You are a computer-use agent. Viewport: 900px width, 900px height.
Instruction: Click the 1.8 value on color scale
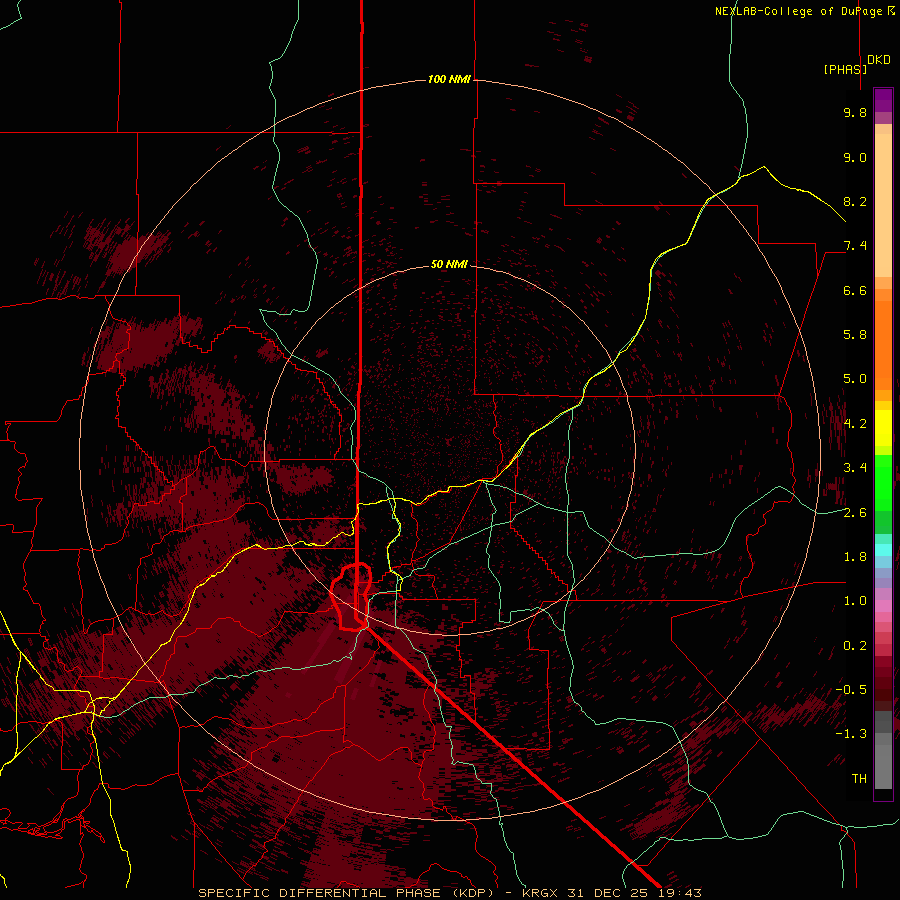(x=855, y=557)
